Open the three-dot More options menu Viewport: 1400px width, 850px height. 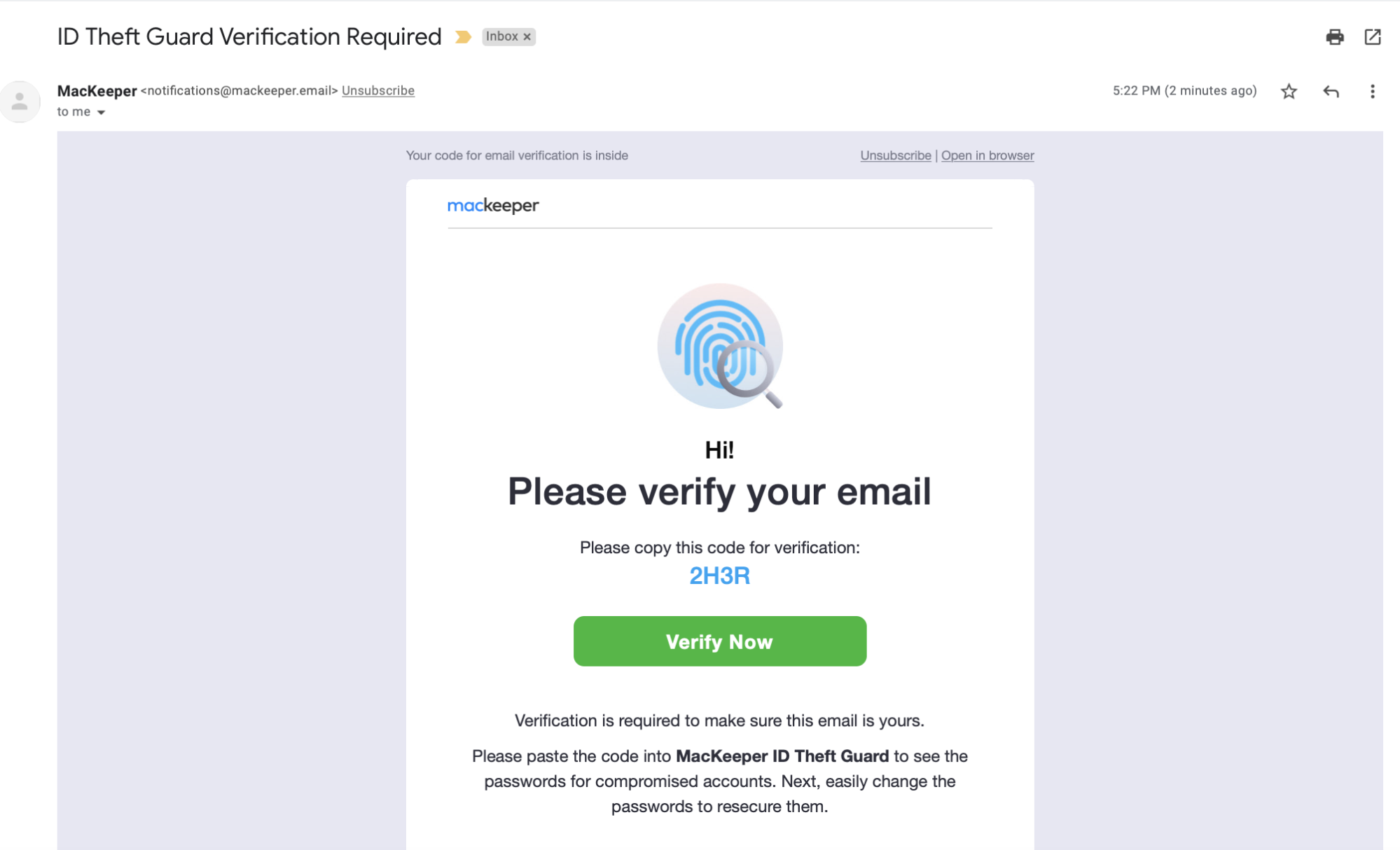(1372, 91)
